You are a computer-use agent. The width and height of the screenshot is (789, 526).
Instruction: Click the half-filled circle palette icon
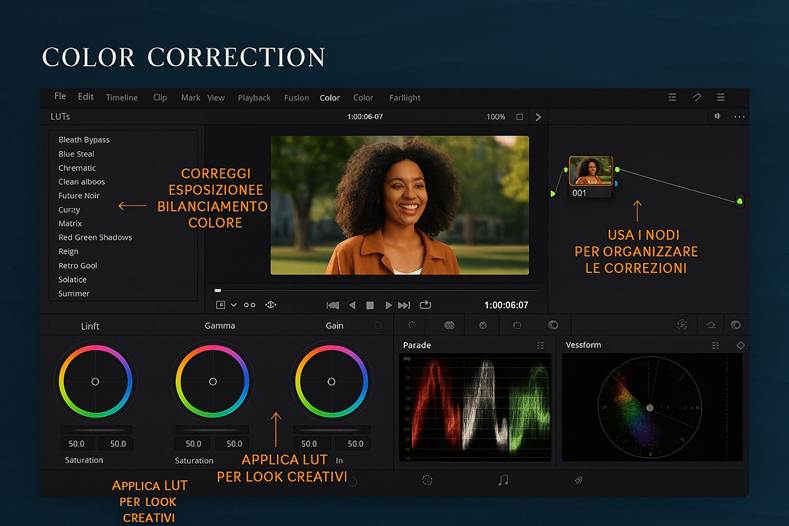(x=553, y=325)
